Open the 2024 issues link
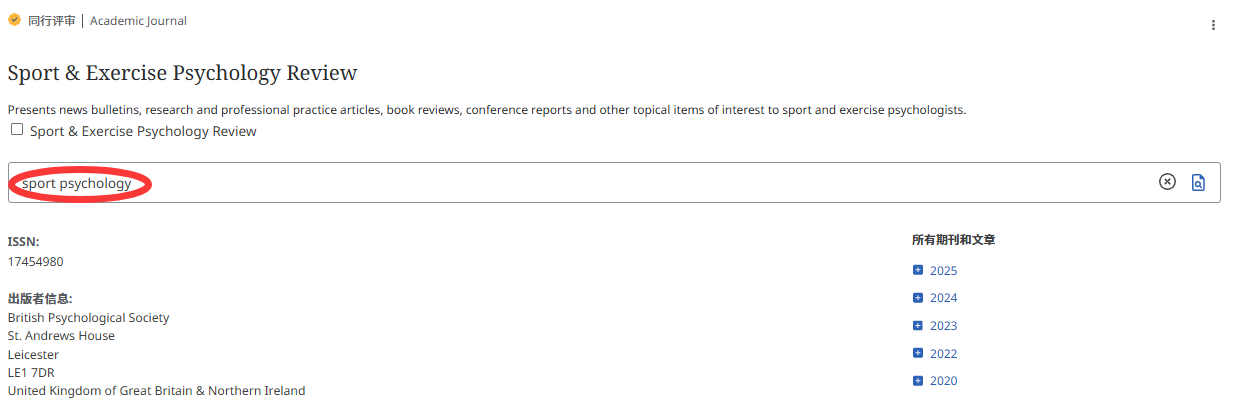This screenshot has height=401, width=1235. tap(943, 298)
